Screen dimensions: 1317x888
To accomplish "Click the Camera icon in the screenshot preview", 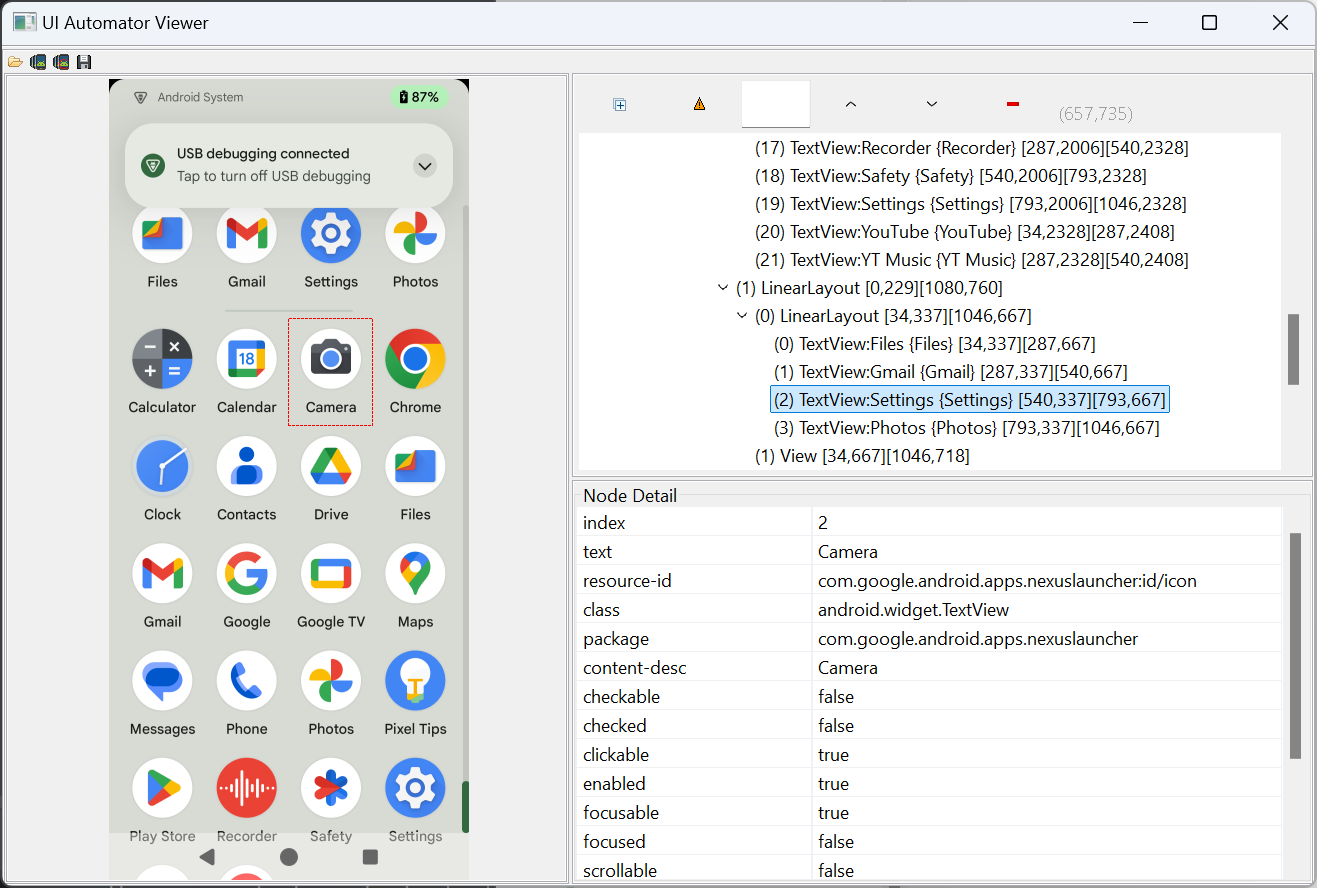I will pos(330,358).
